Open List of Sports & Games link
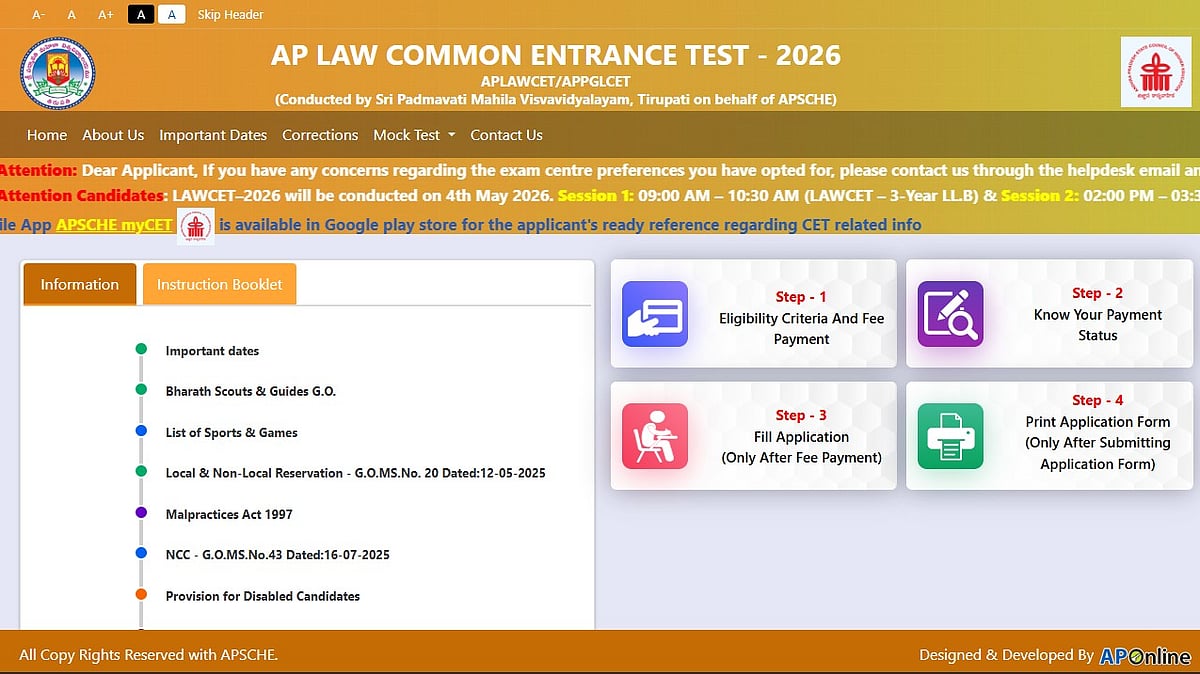 click(x=231, y=433)
